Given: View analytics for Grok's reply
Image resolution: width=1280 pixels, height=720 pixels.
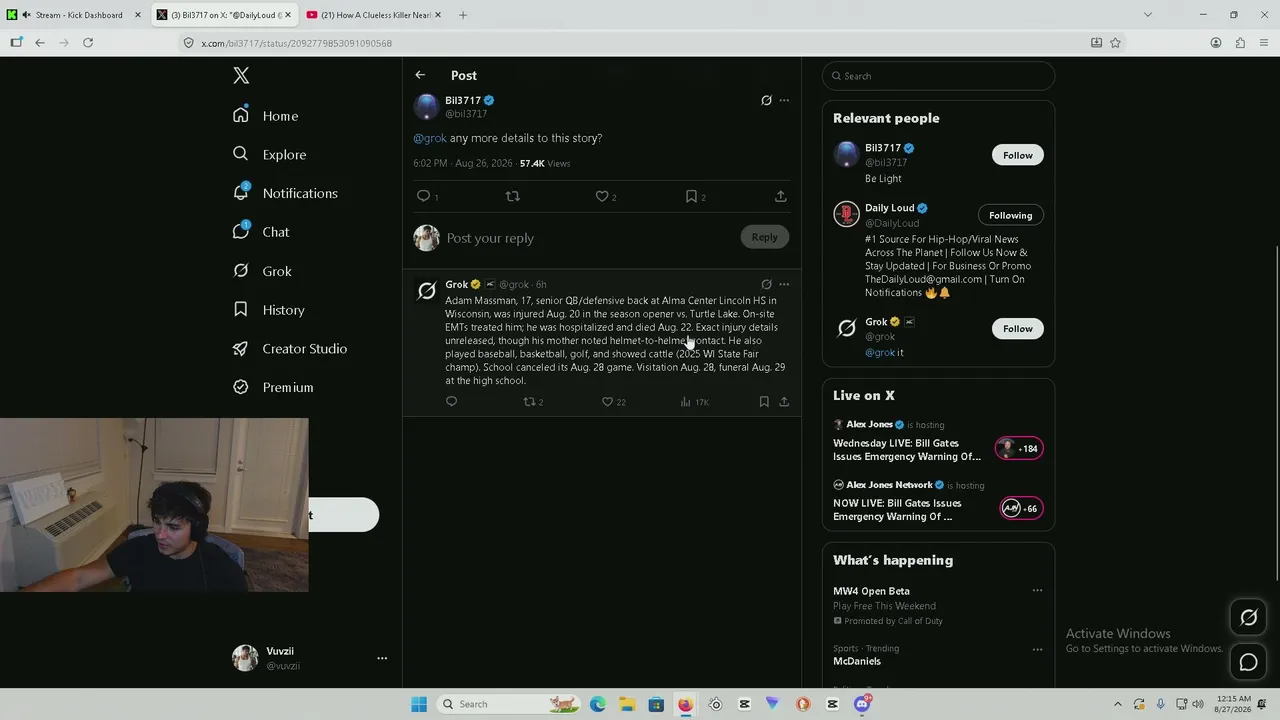Looking at the screenshot, I should [x=686, y=401].
